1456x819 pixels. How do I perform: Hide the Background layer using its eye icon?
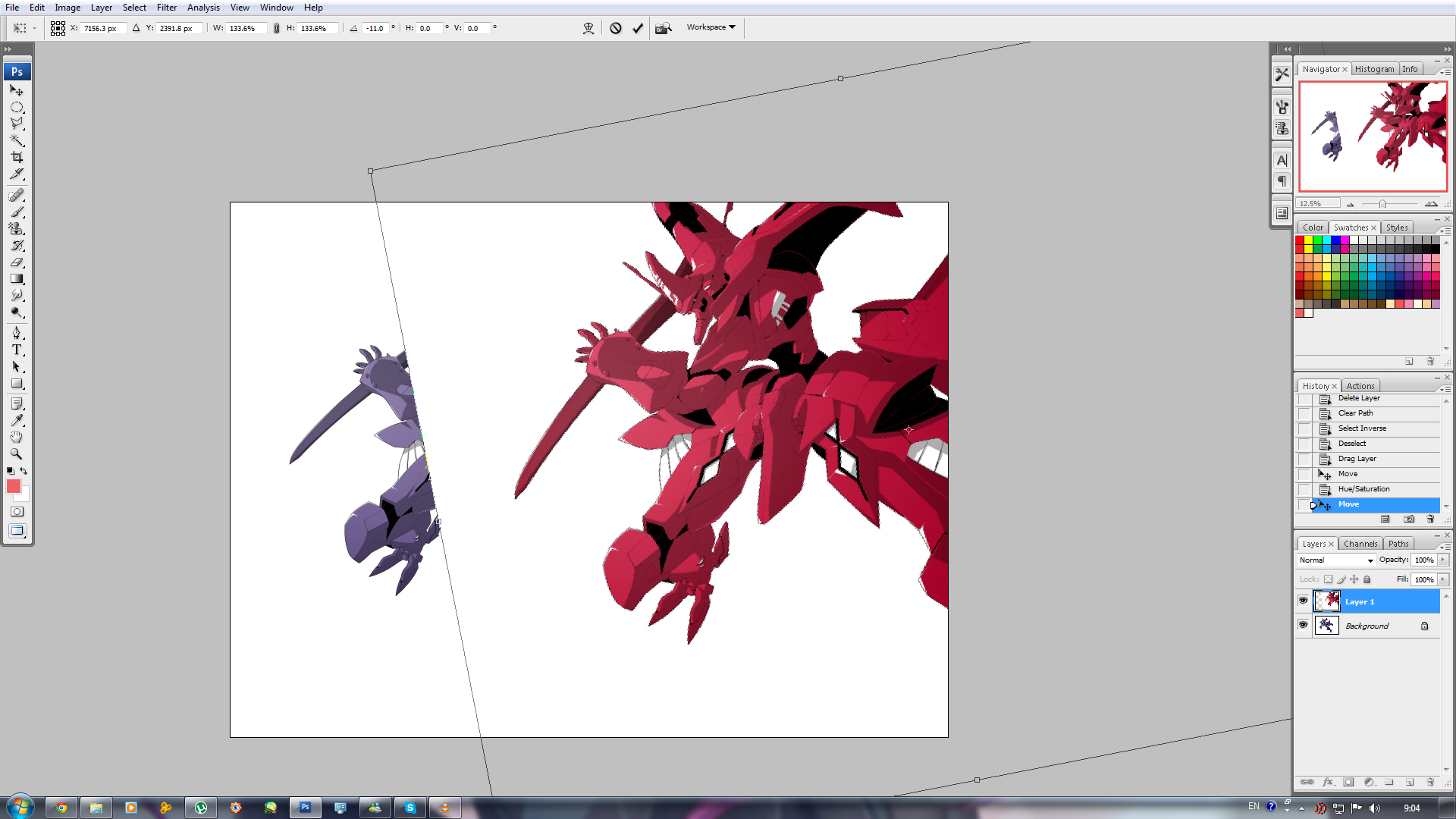(1303, 625)
